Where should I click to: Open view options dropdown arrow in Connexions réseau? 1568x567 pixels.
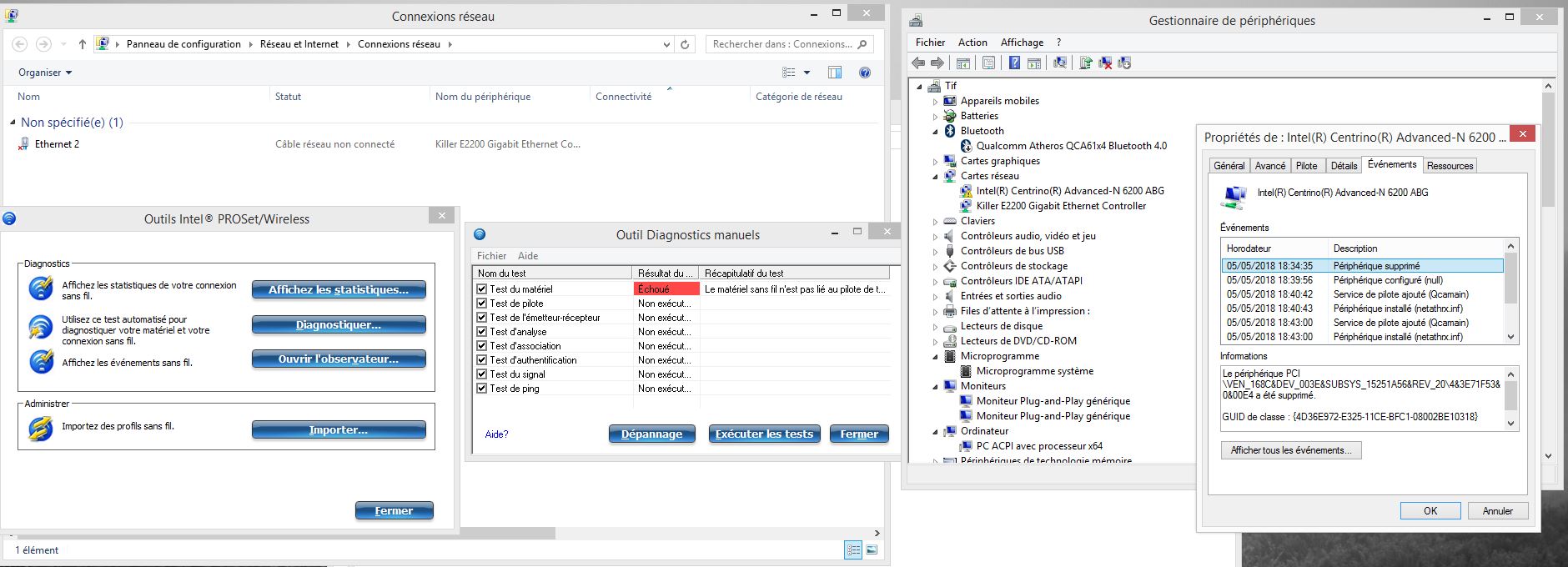click(807, 73)
